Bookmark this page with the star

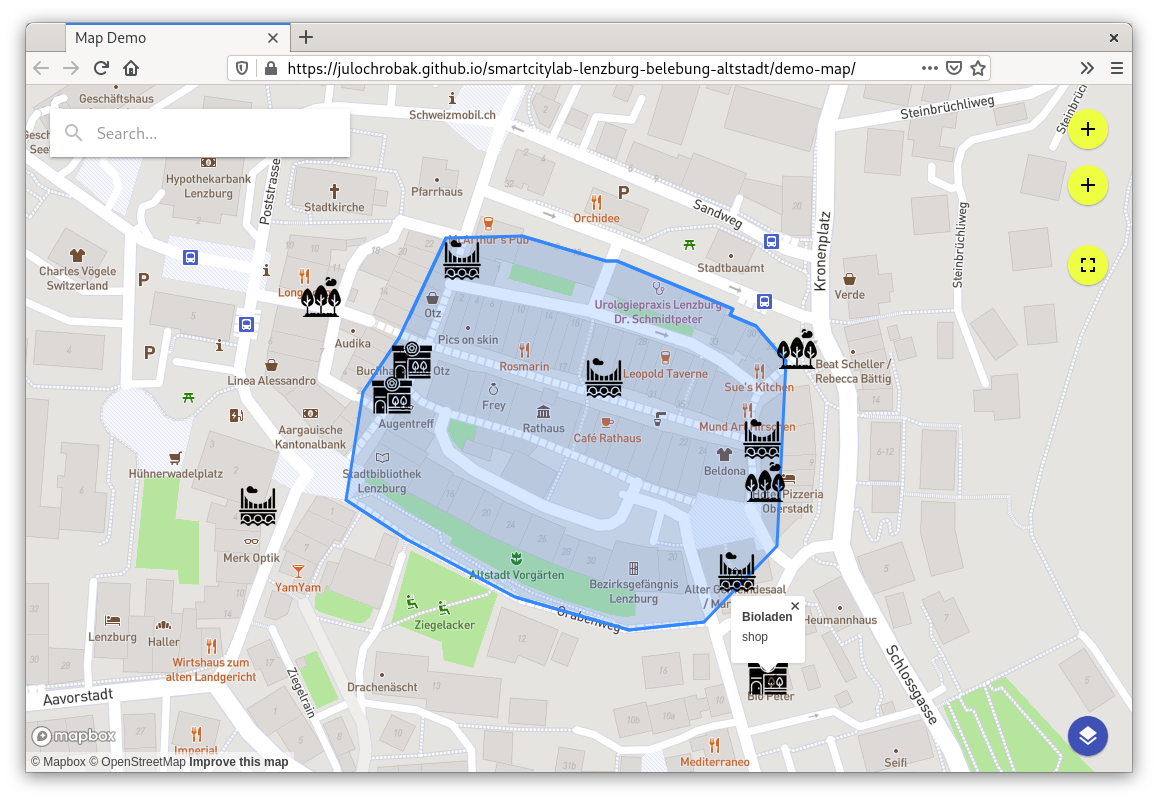point(979,69)
